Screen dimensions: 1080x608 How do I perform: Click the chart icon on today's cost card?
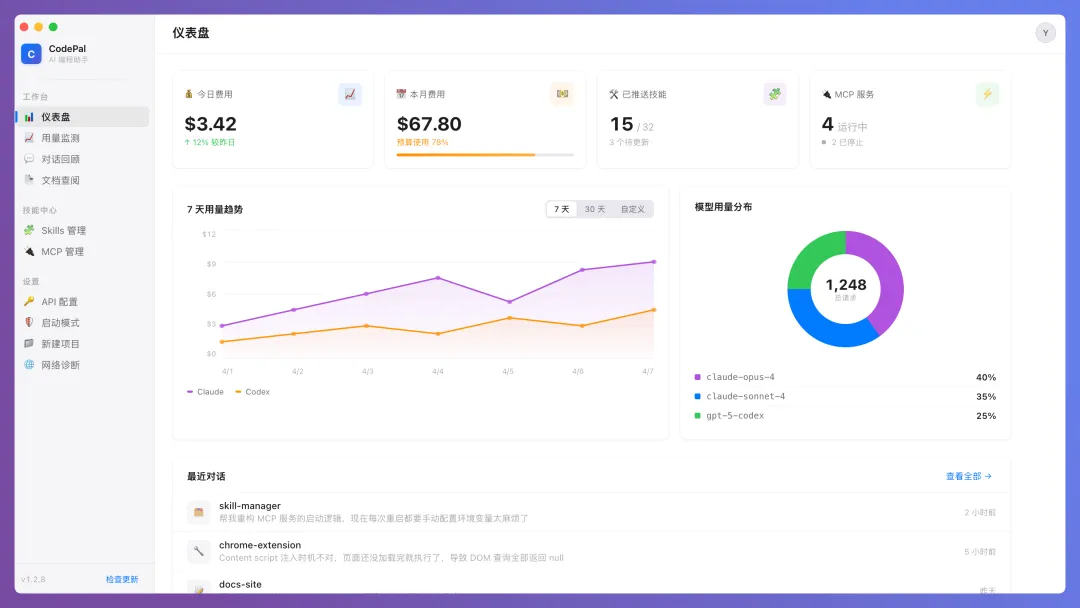pos(350,94)
